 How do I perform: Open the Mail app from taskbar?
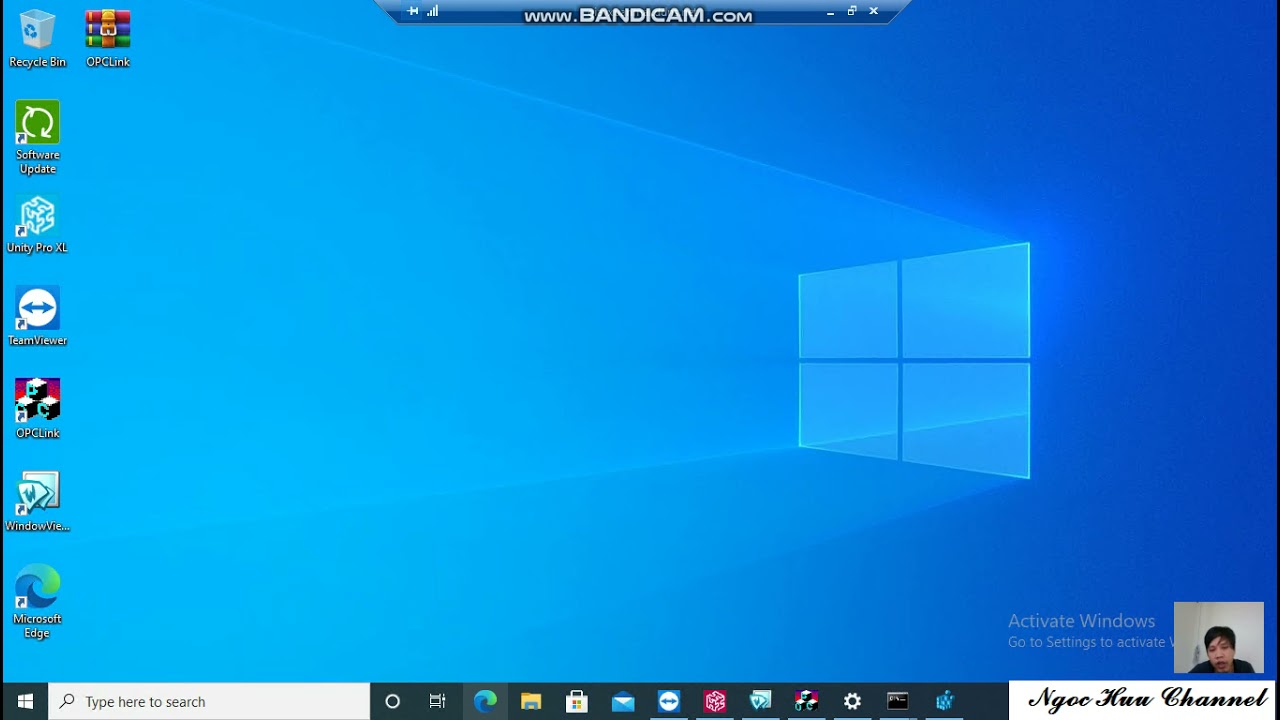[x=623, y=702]
